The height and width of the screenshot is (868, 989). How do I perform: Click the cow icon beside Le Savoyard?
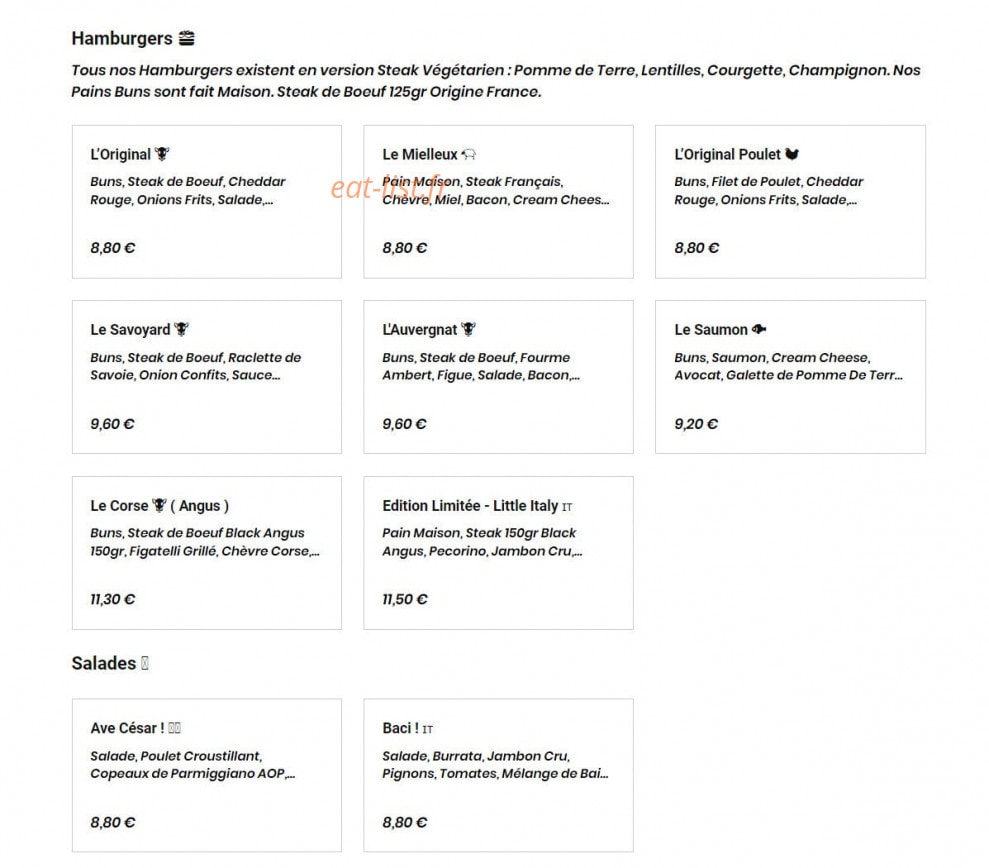tap(182, 329)
